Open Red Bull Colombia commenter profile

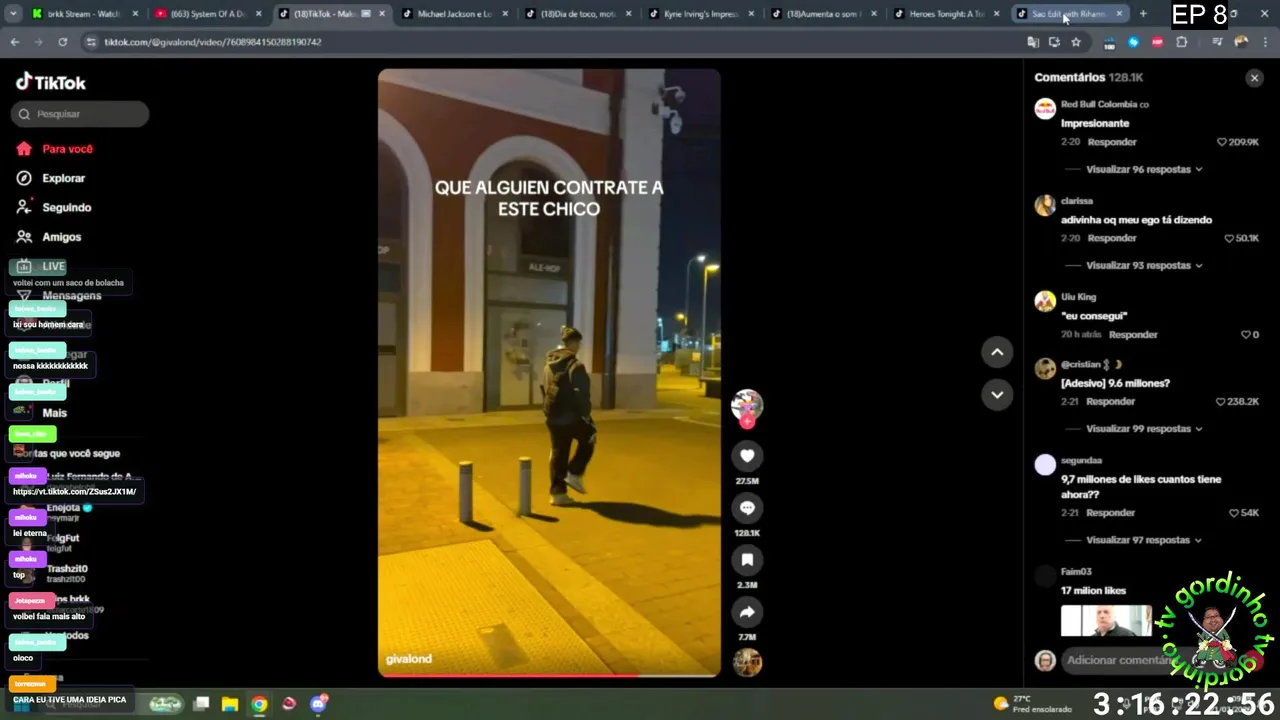coord(1045,109)
